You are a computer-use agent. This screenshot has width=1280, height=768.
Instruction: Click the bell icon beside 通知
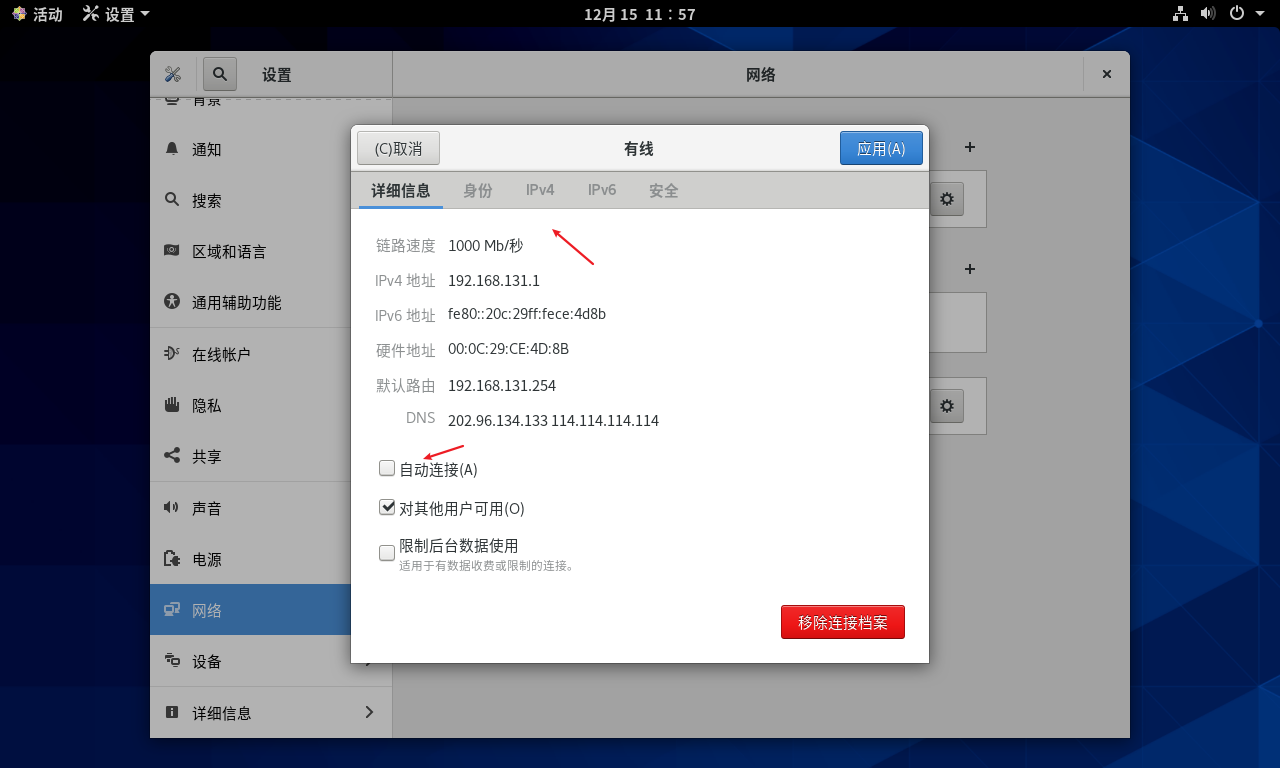click(x=171, y=149)
